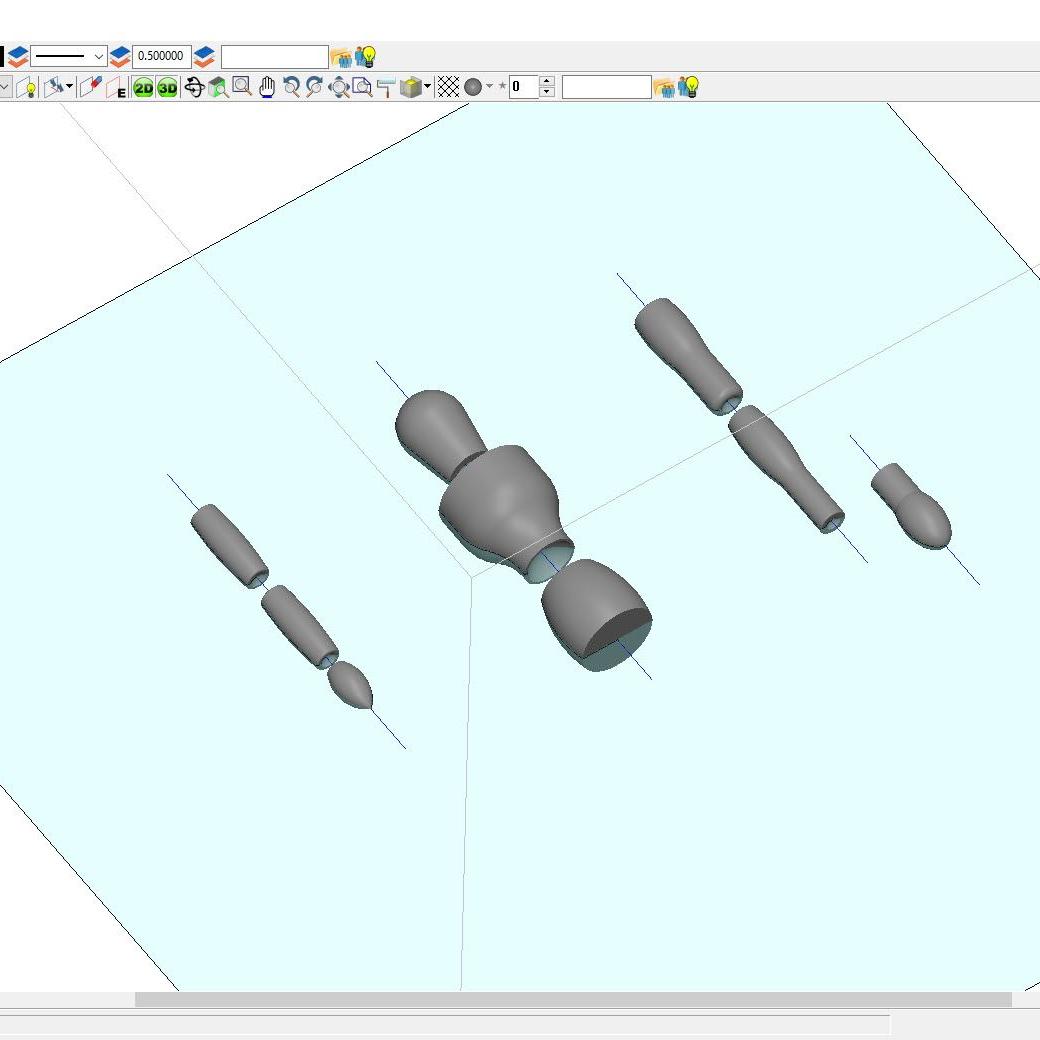Click the 3D orbit rotate icon
1040x1040 pixels.
(x=194, y=87)
